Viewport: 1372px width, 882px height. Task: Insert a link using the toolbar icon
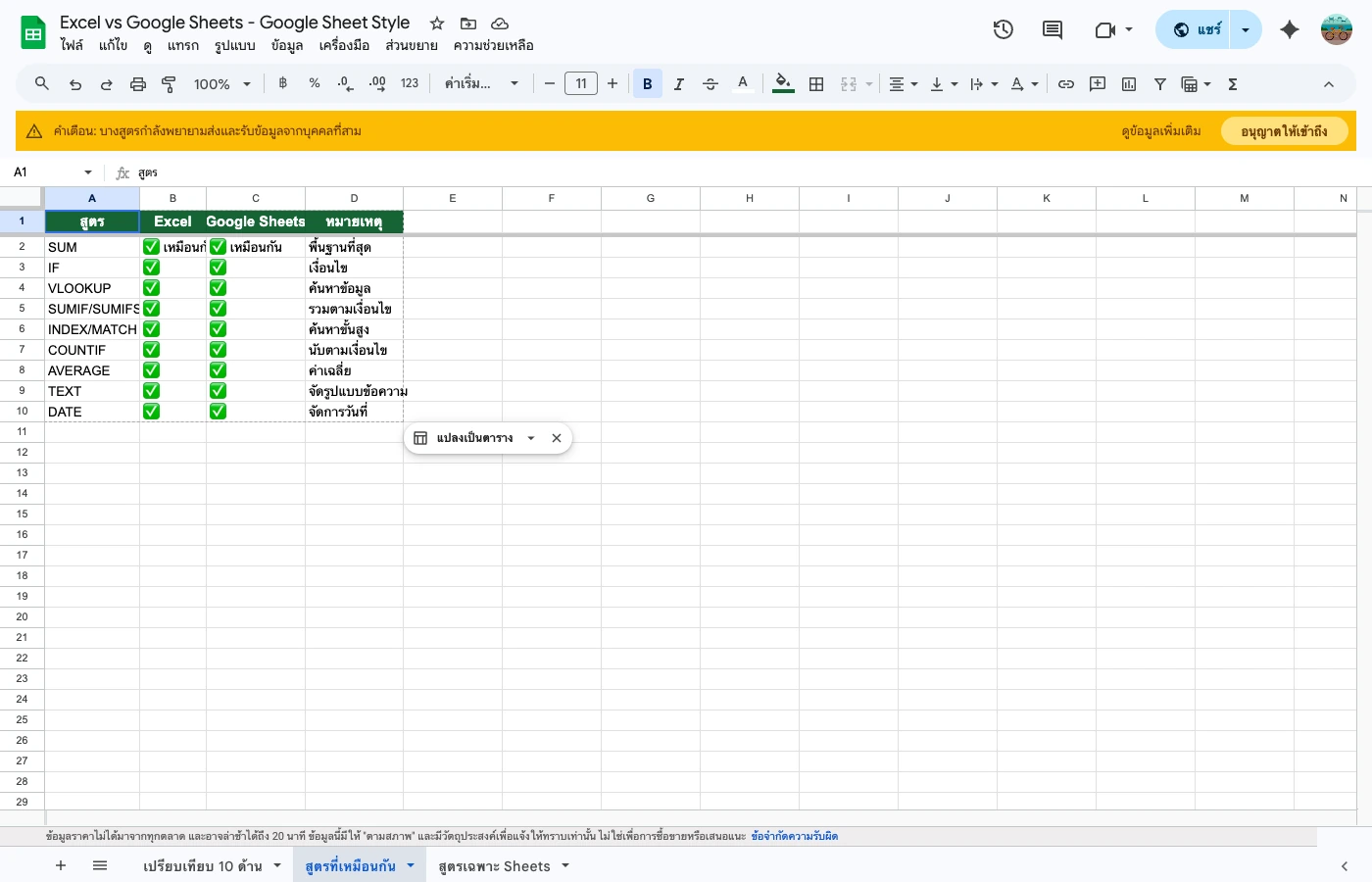click(x=1066, y=84)
